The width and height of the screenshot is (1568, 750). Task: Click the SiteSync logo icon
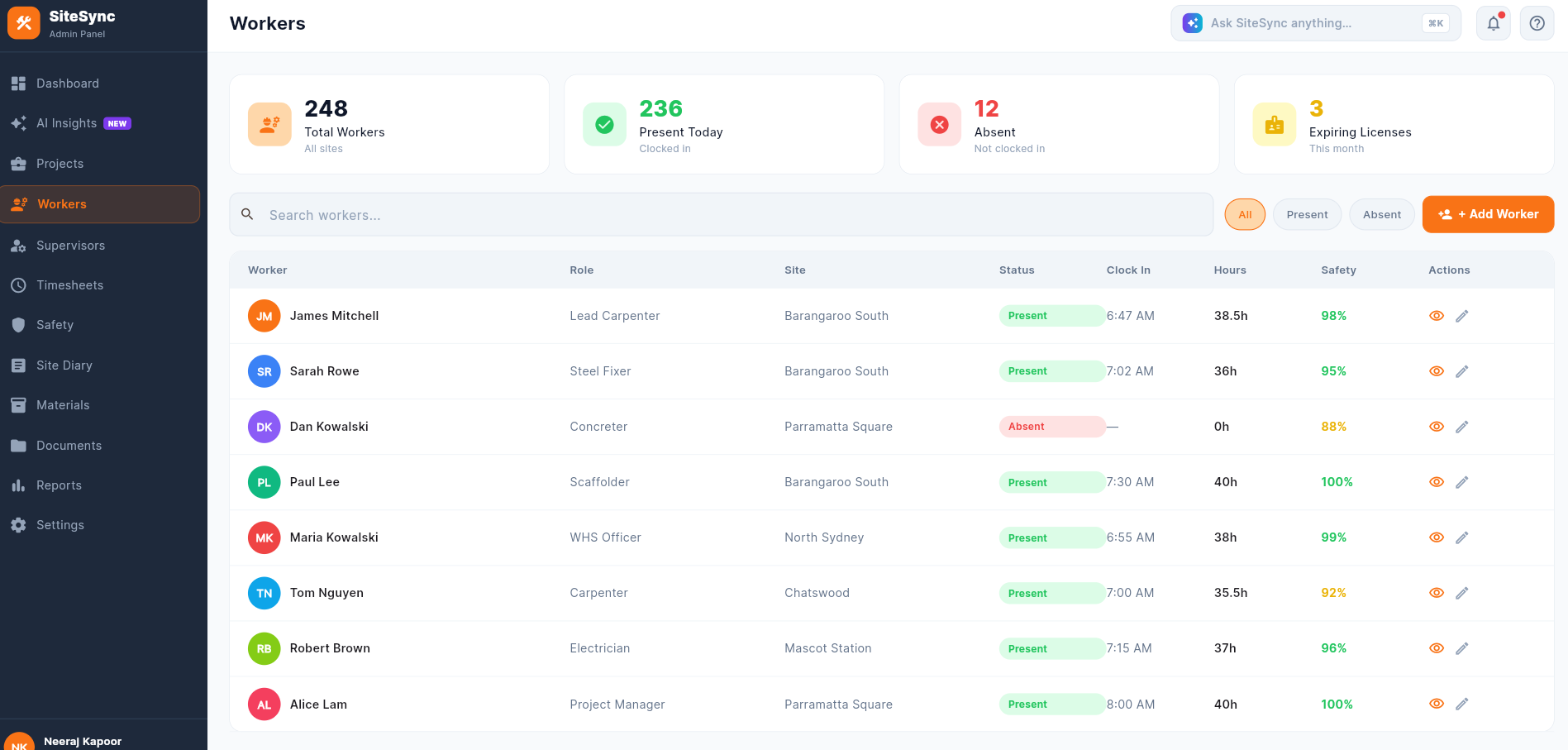coord(24,23)
